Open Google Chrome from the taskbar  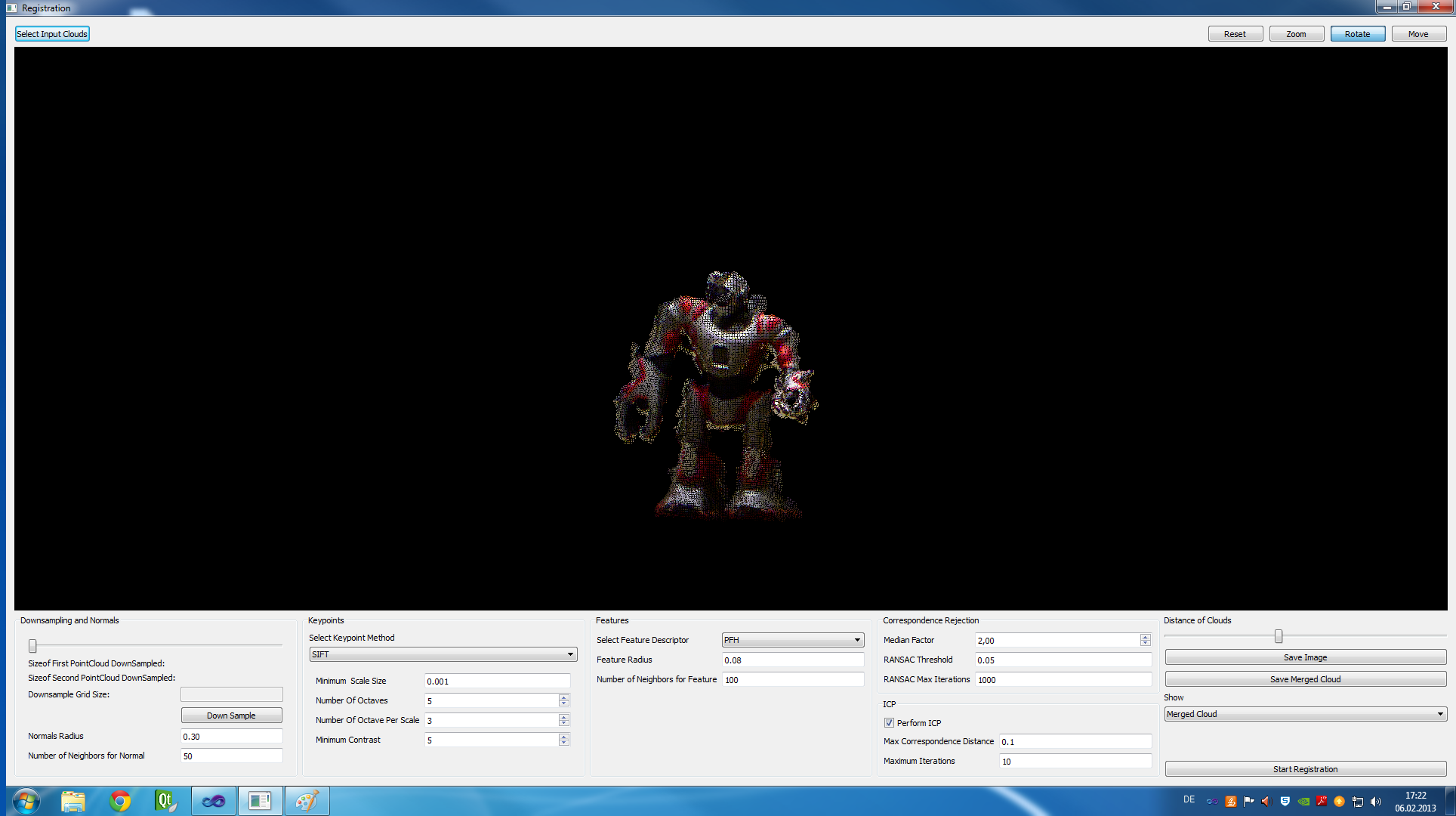(119, 801)
